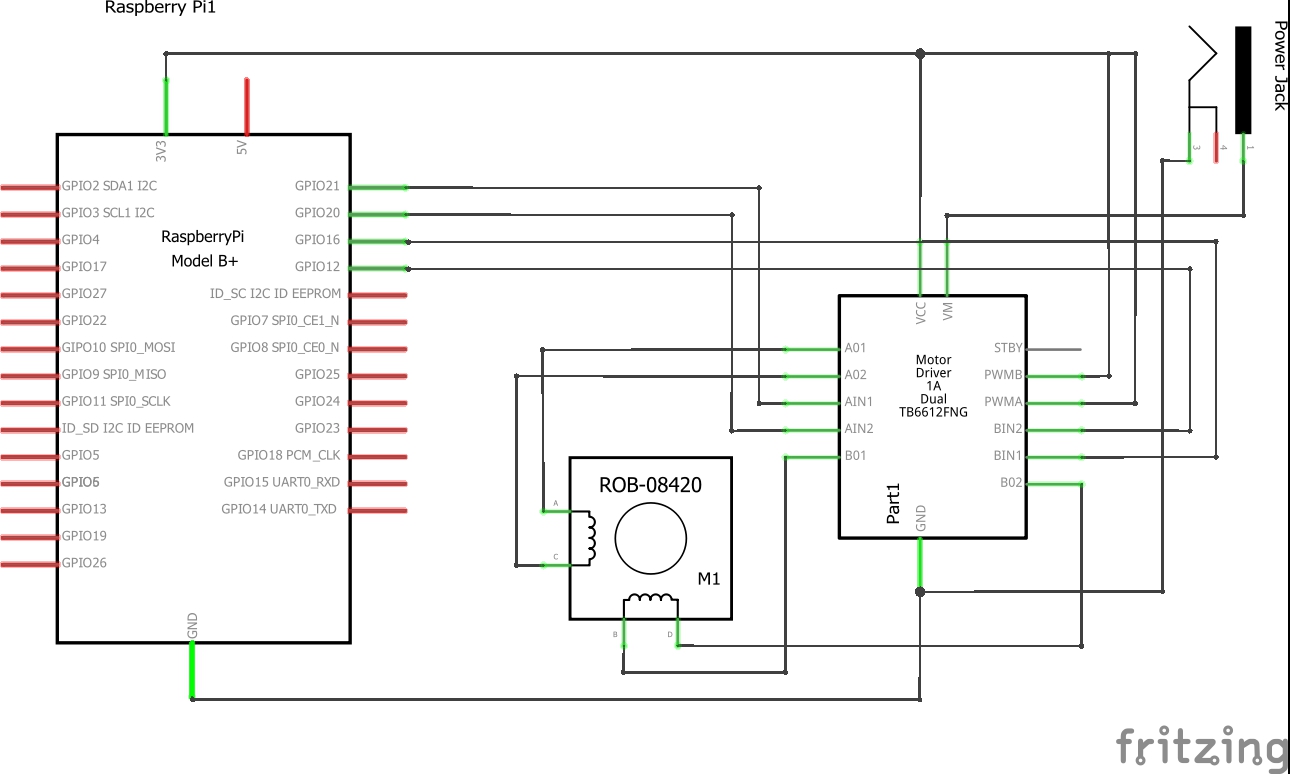Click the red Power Jack pin 4

point(1216,148)
